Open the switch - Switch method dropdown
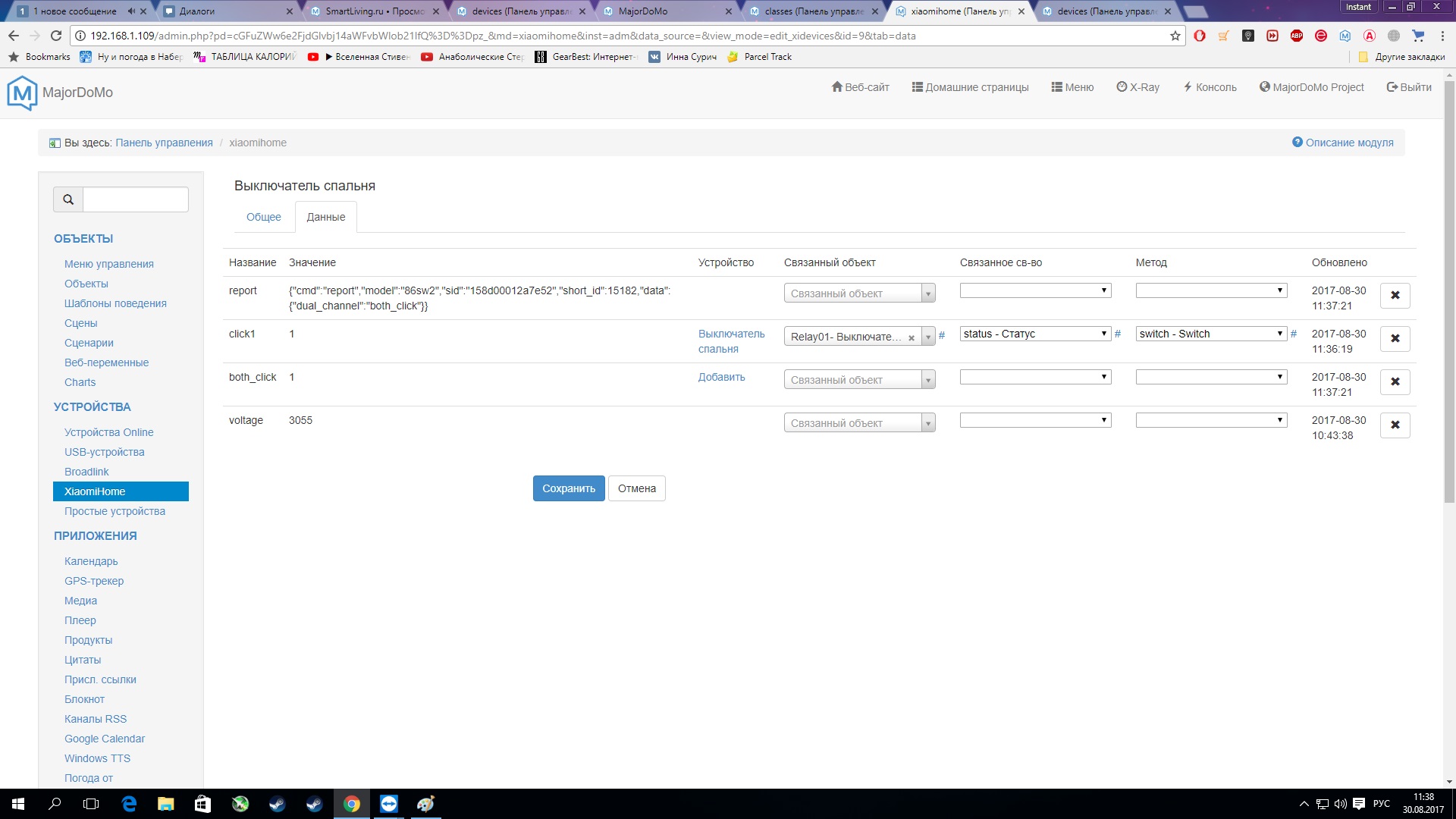This screenshot has width=1456, height=819. click(1211, 334)
